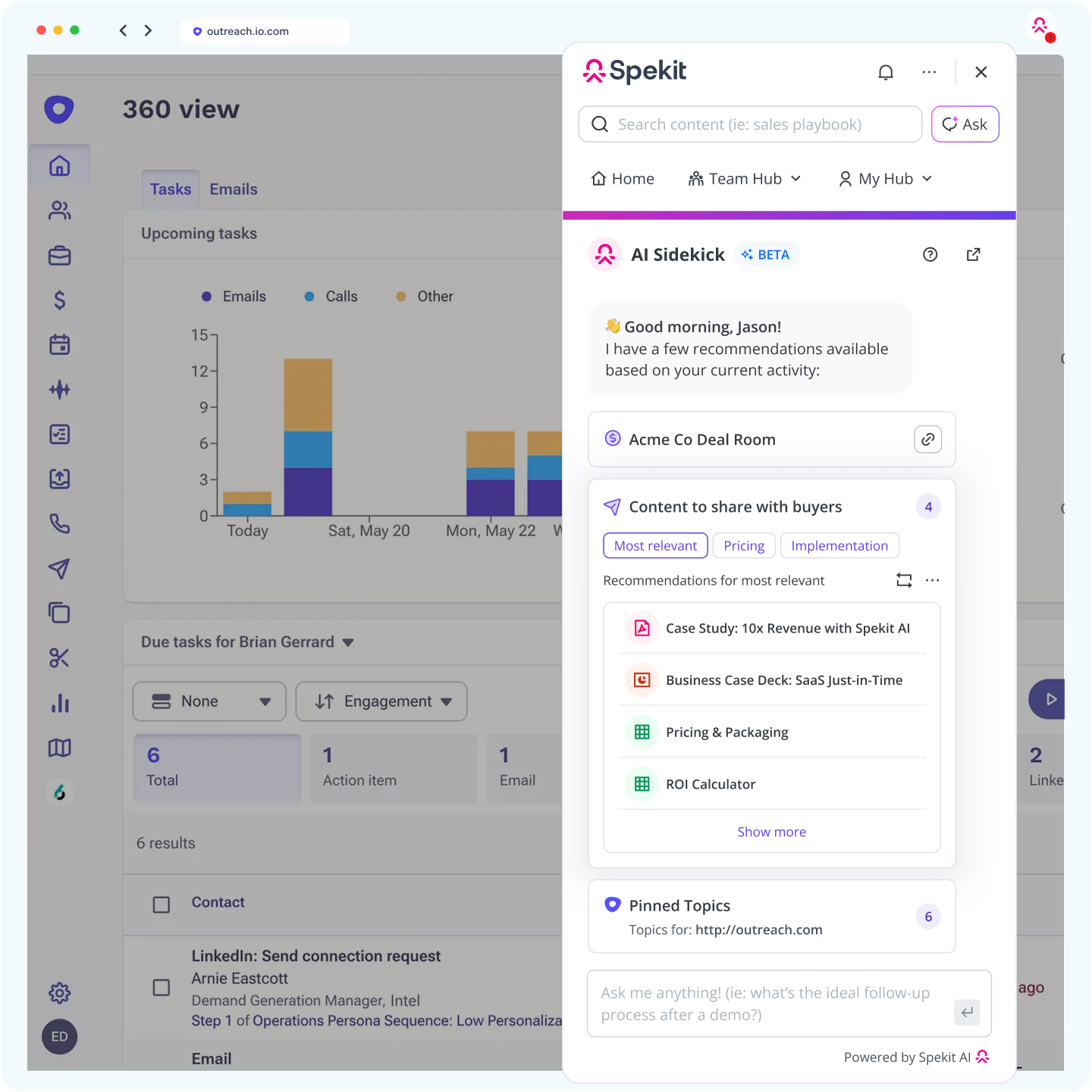Click the ED user avatar
This screenshot has width=1092, height=1092.
click(59, 1037)
